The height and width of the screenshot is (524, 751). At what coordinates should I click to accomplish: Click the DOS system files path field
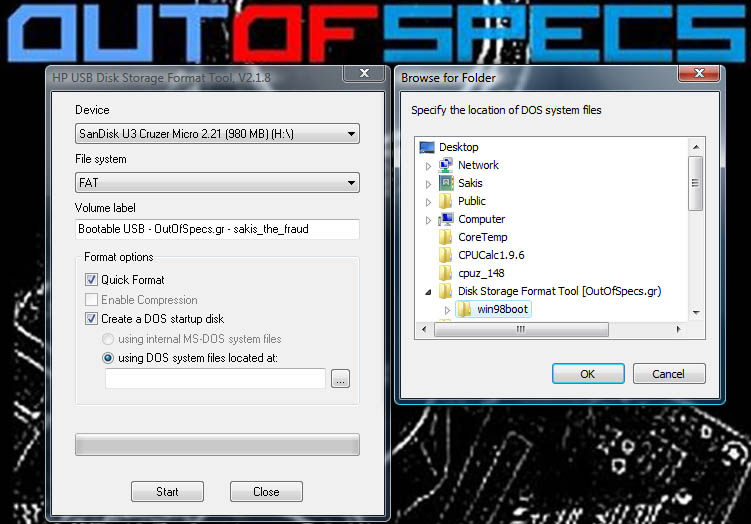(215, 378)
